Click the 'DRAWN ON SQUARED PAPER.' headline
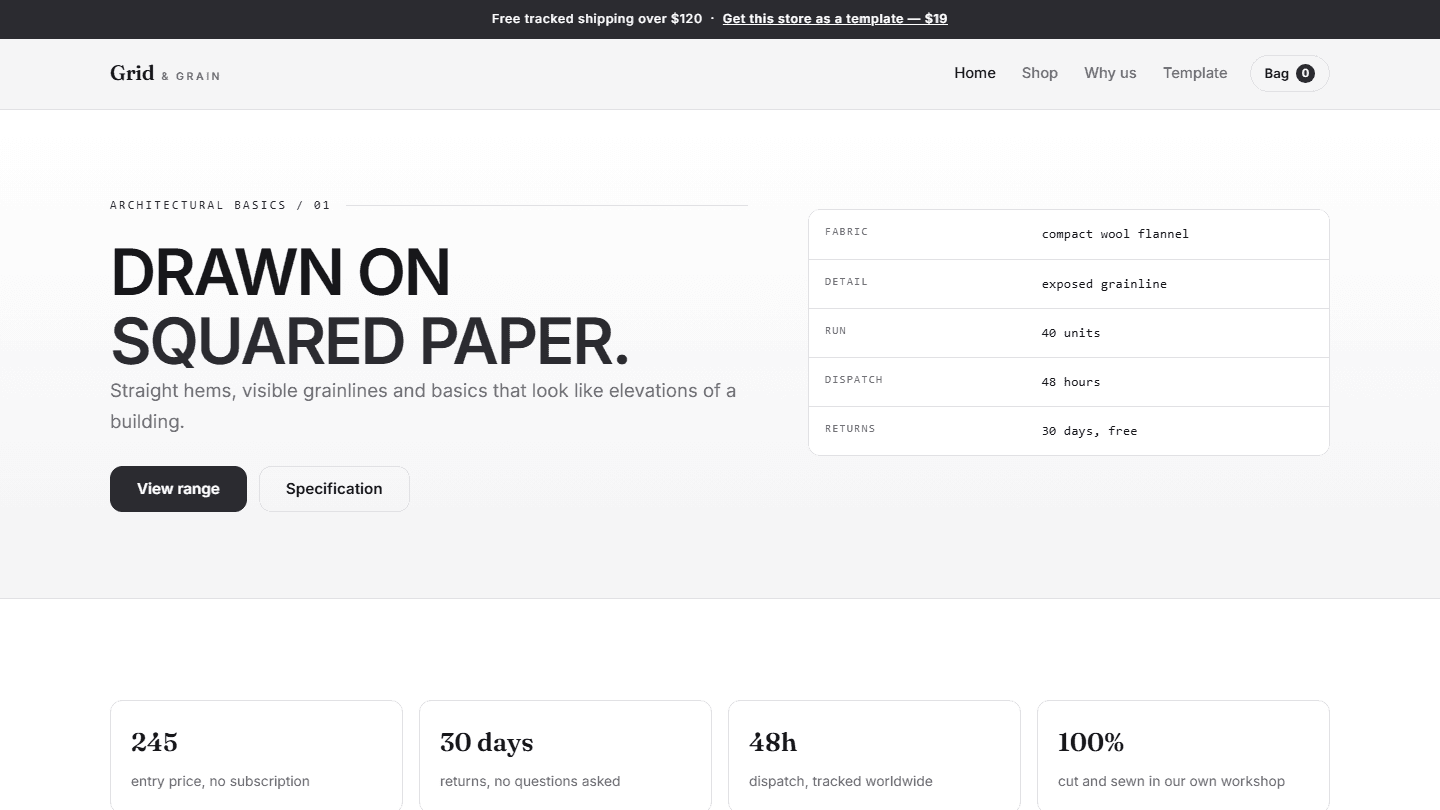 pyautogui.click(x=370, y=306)
